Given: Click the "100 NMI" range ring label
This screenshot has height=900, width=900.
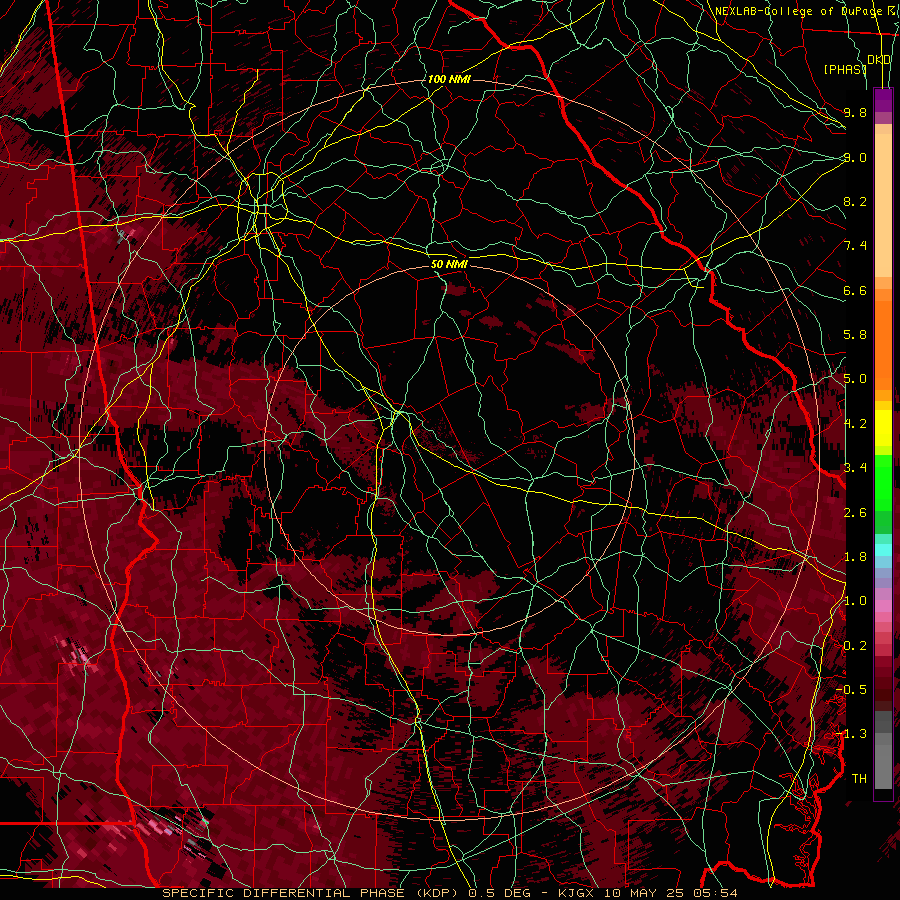Looking at the screenshot, I should [x=449, y=79].
